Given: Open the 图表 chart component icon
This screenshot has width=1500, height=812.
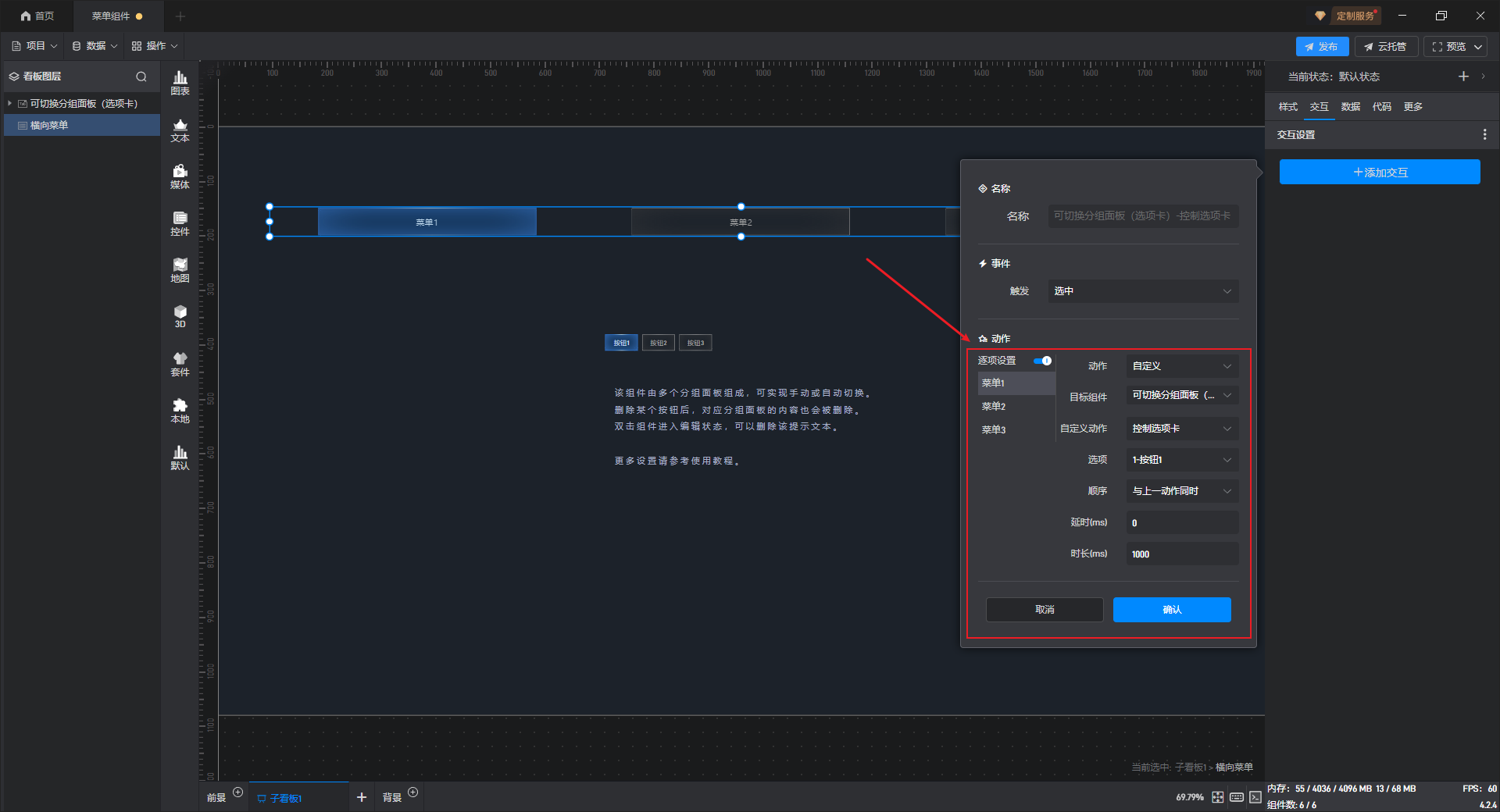Looking at the screenshot, I should coord(180,82).
